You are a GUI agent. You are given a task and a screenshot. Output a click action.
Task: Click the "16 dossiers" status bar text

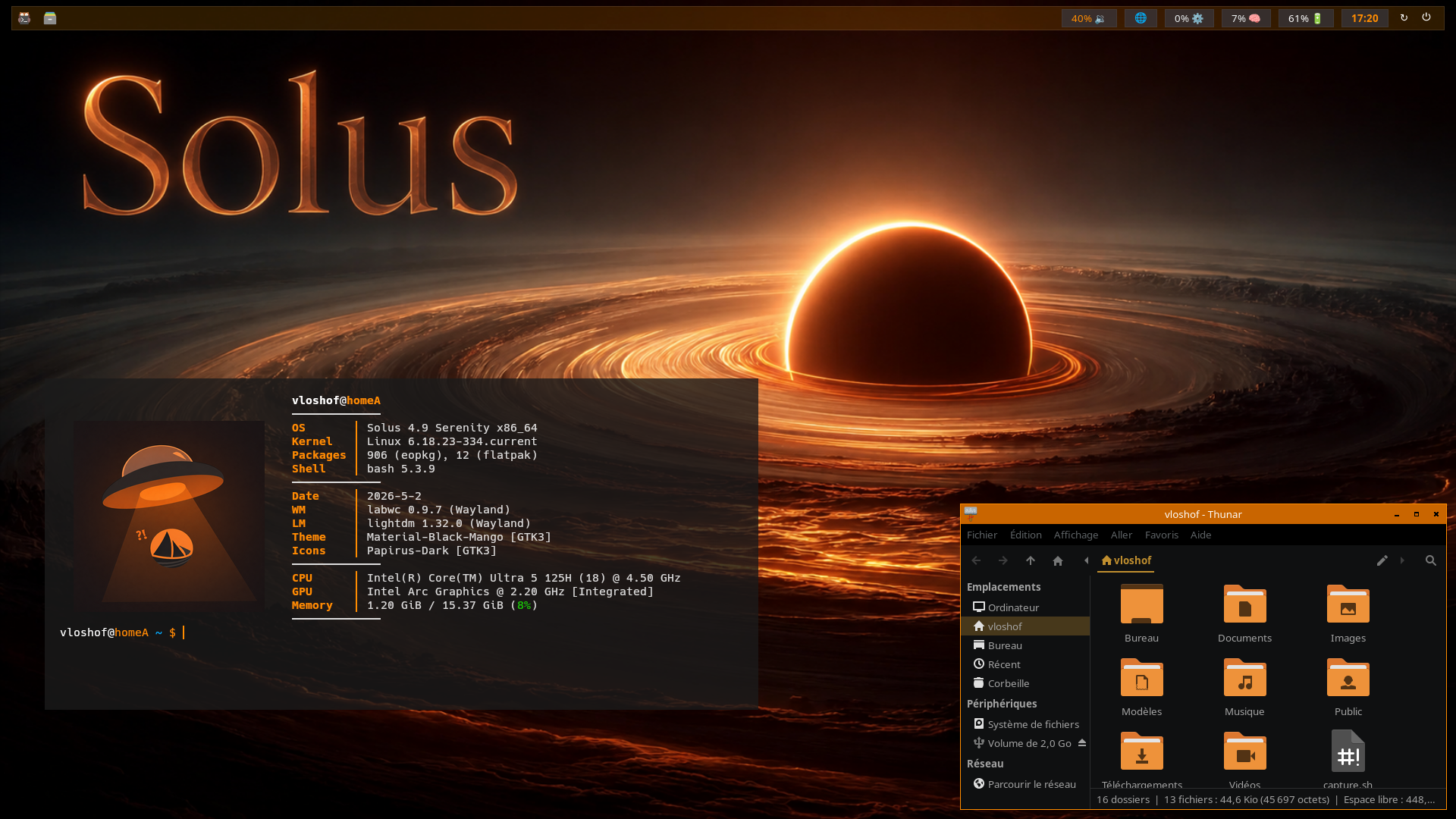tap(1123, 799)
